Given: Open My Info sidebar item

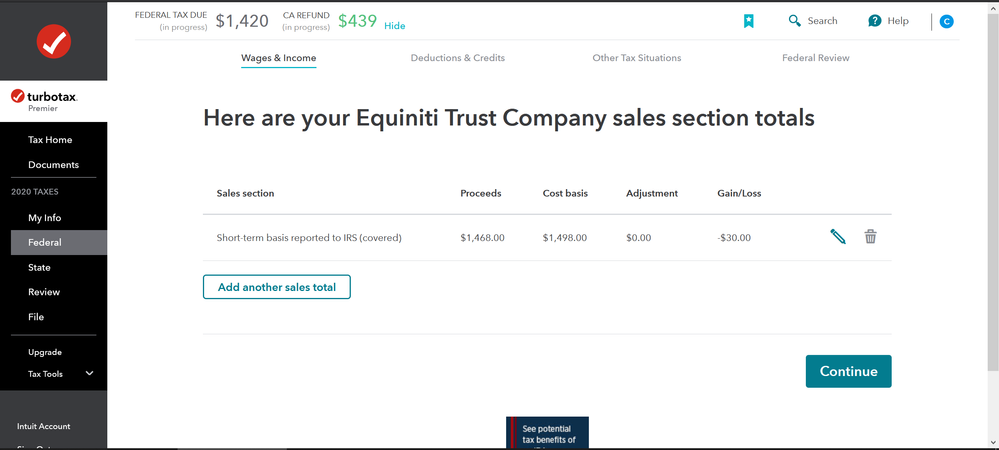Looking at the screenshot, I should pos(45,218).
